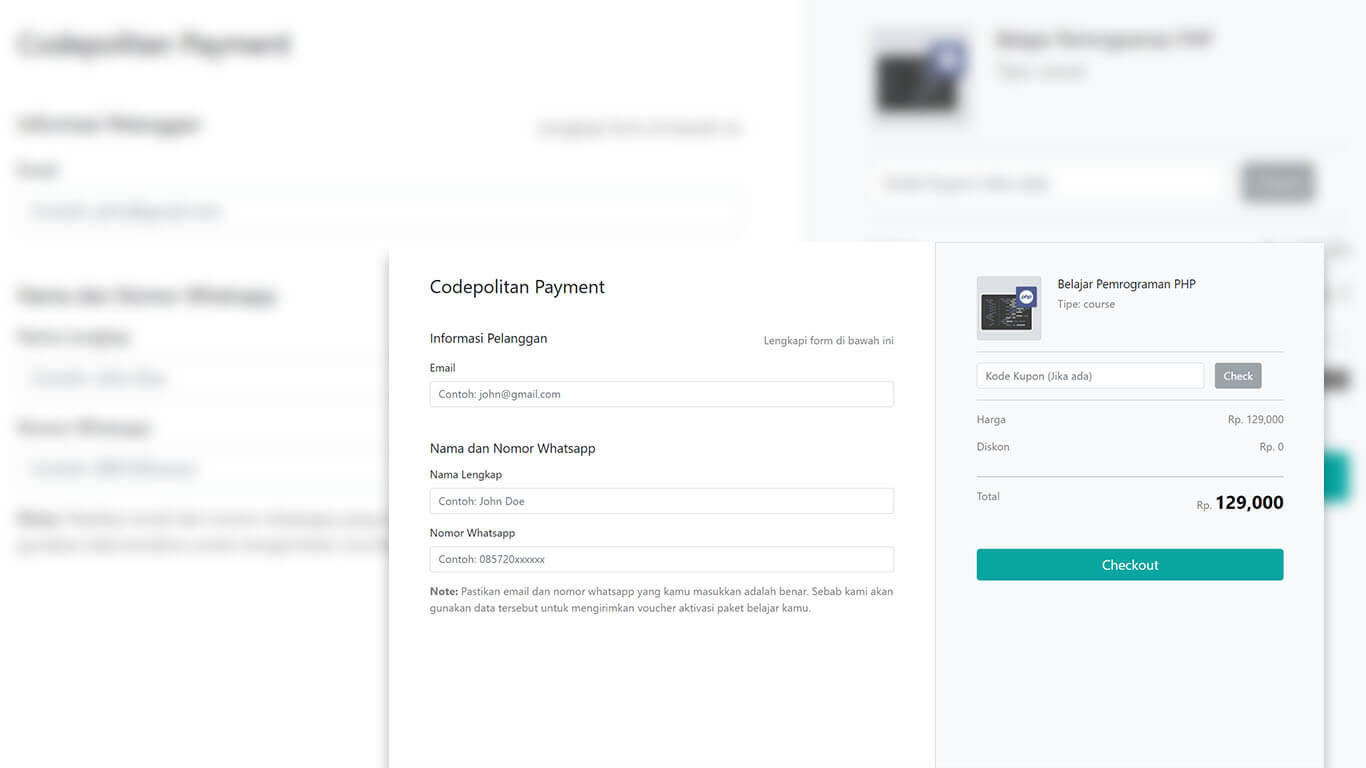Click the Harga value Rp. 129,000
This screenshot has width=1366, height=768.
pyautogui.click(x=1255, y=420)
